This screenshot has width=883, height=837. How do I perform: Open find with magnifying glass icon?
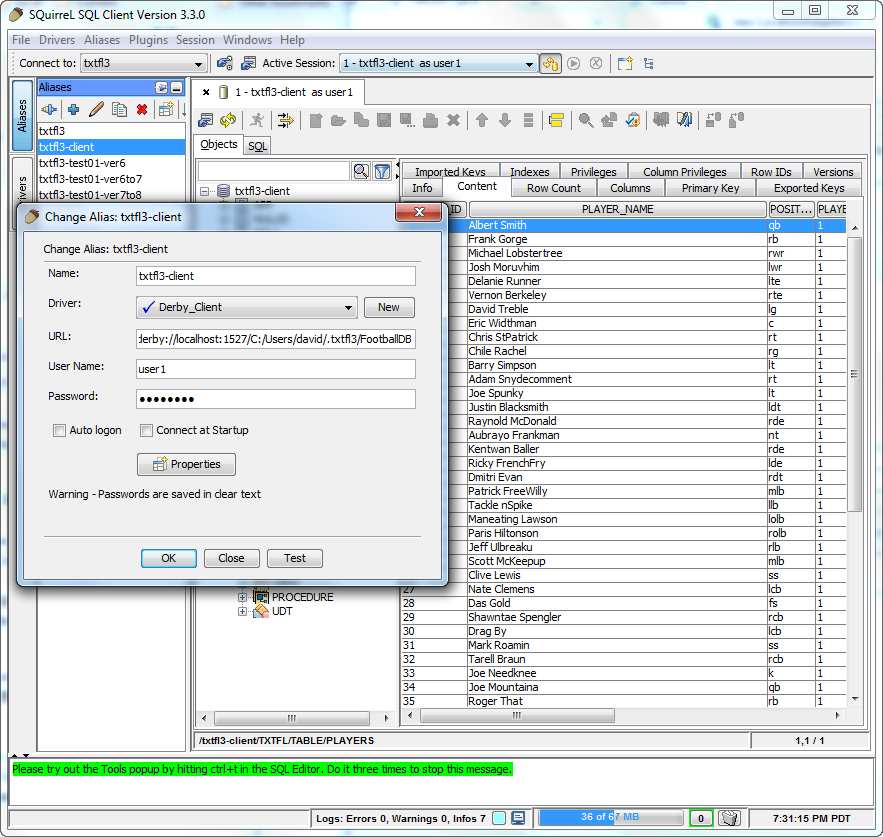point(586,120)
